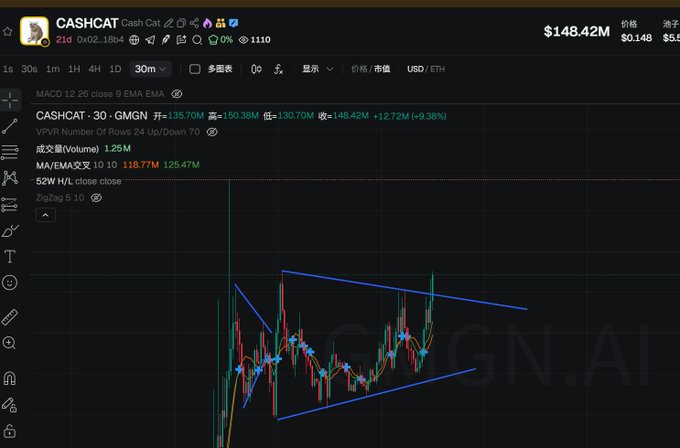Click the eye watchers count 1110
This screenshot has height=448, width=680.
pyautogui.click(x=255, y=40)
